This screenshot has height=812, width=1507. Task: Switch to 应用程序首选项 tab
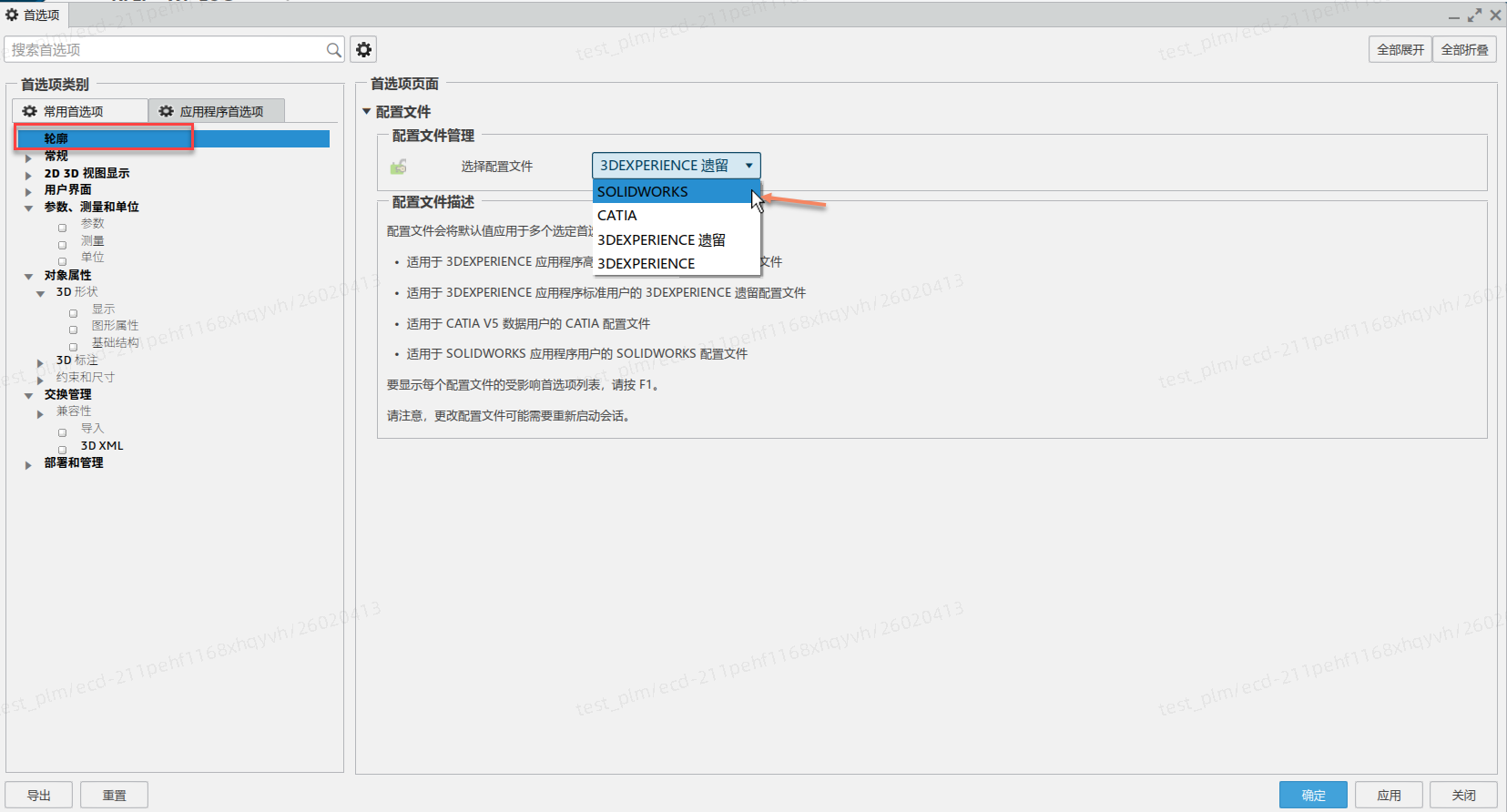[217, 111]
